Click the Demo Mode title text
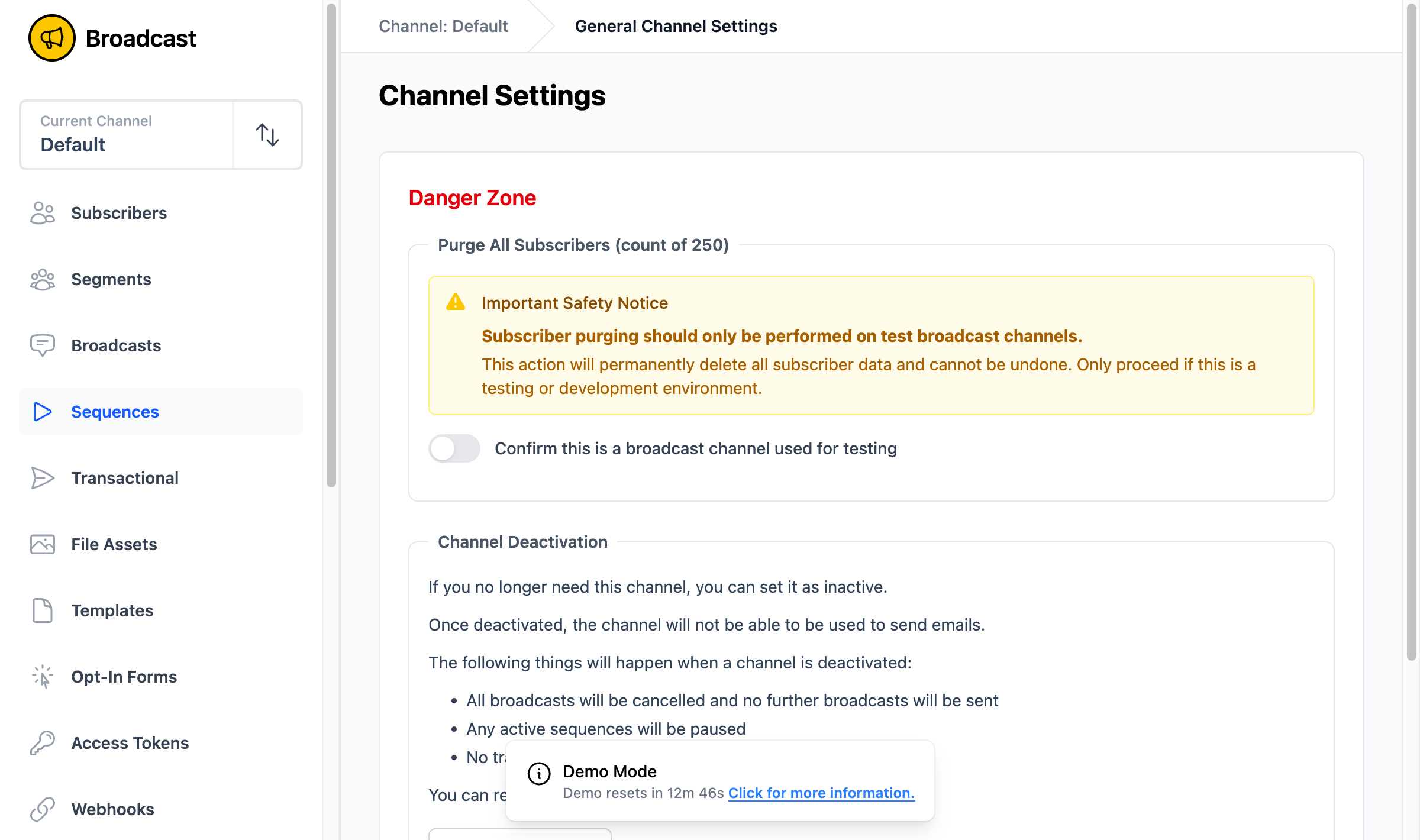Image resolution: width=1420 pixels, height=840 pixels. tap(609, 771)
